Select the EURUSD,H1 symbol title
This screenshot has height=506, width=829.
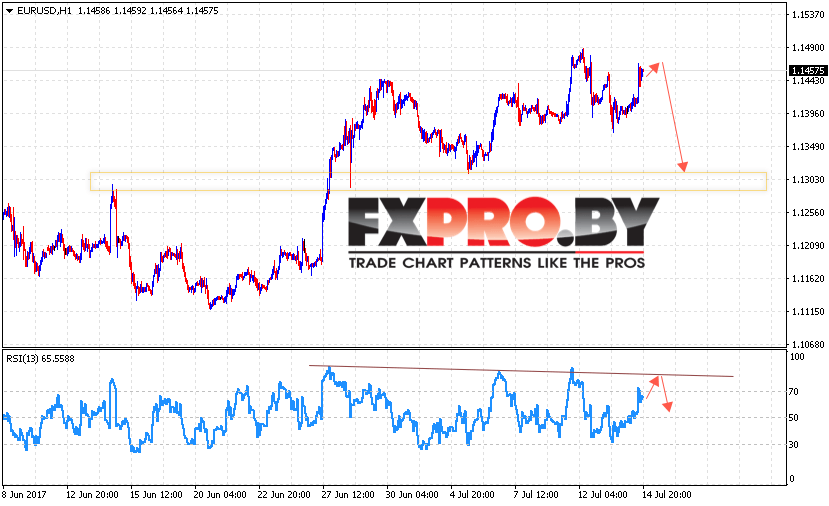(x=44, y=11)
